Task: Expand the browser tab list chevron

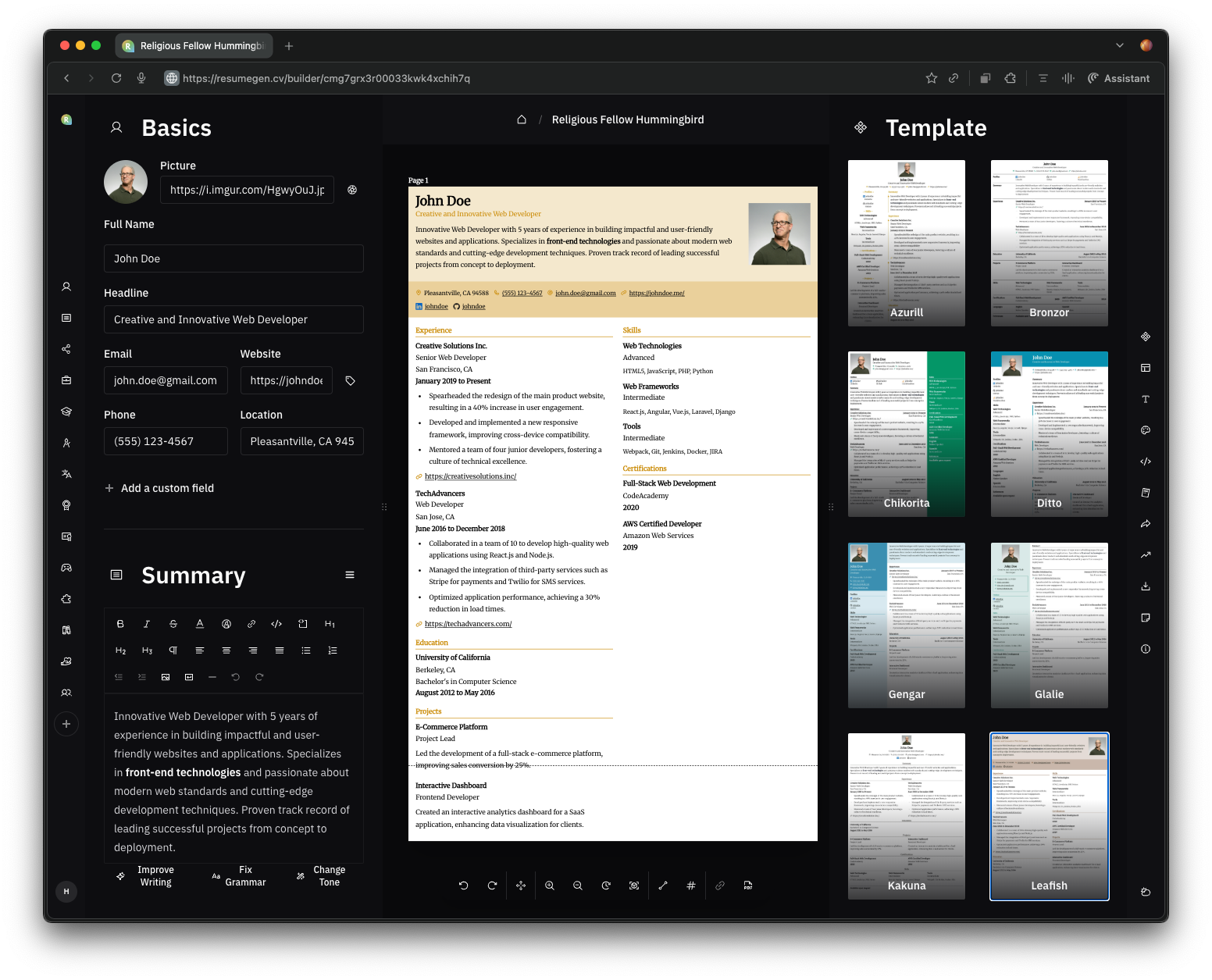Action: tap(1120, 45)
